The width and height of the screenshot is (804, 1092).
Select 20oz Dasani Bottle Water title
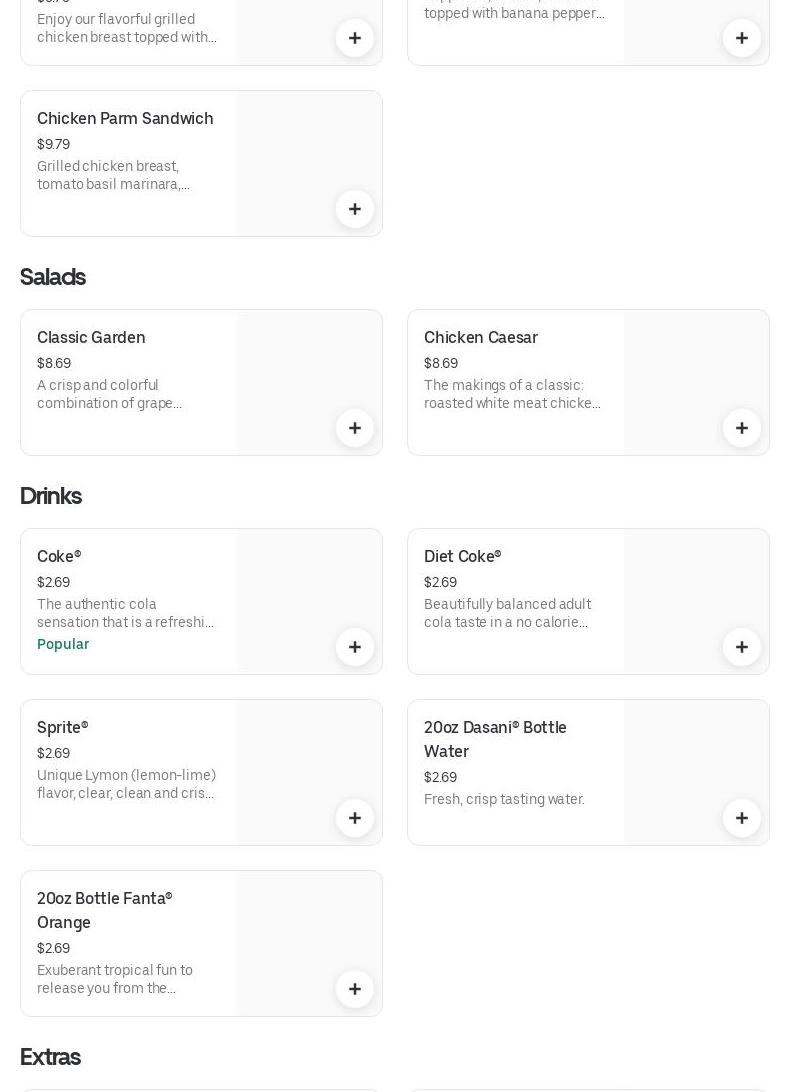click(495, 739)
